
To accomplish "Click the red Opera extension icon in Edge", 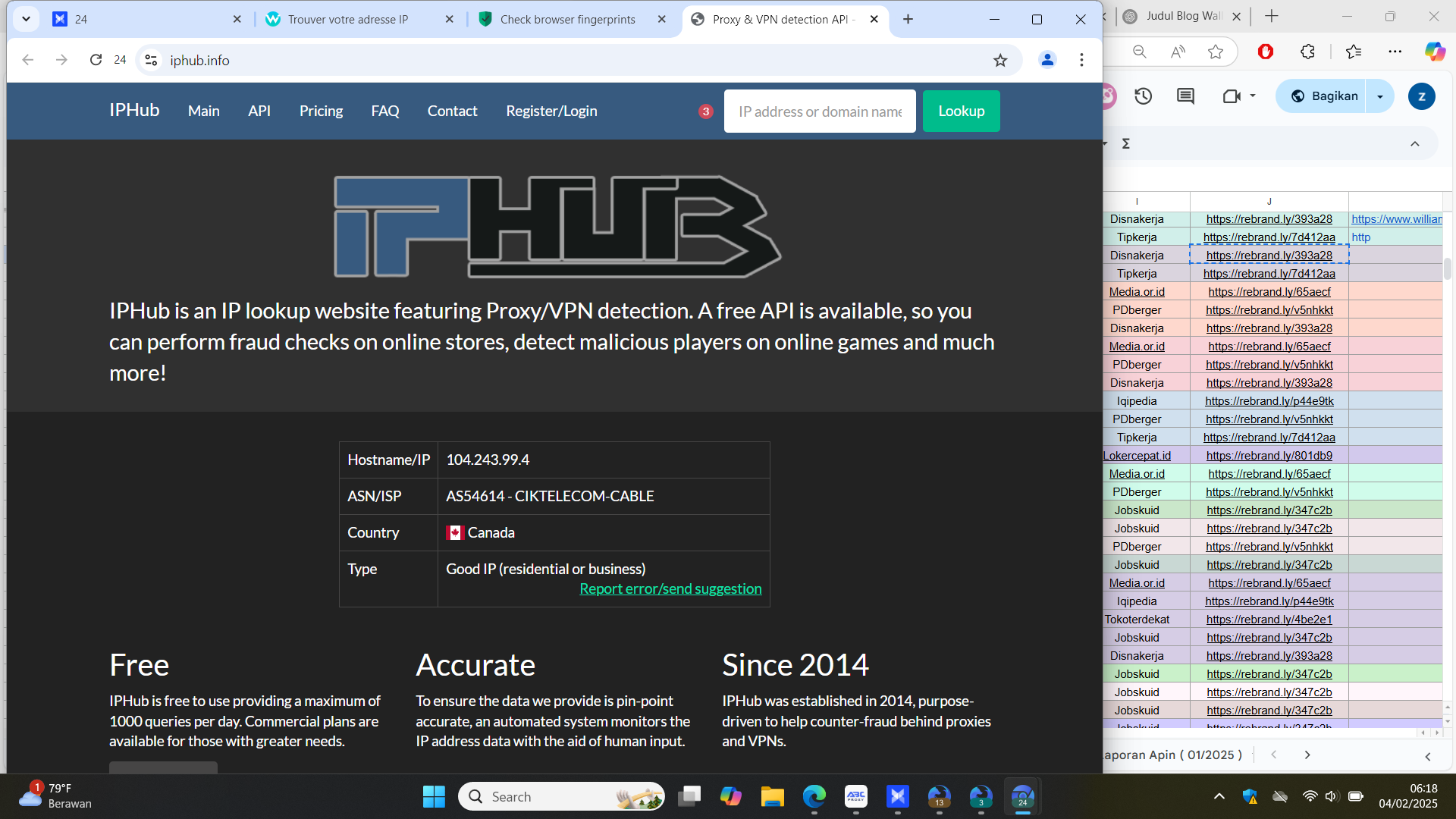I will coord(1265,52).
